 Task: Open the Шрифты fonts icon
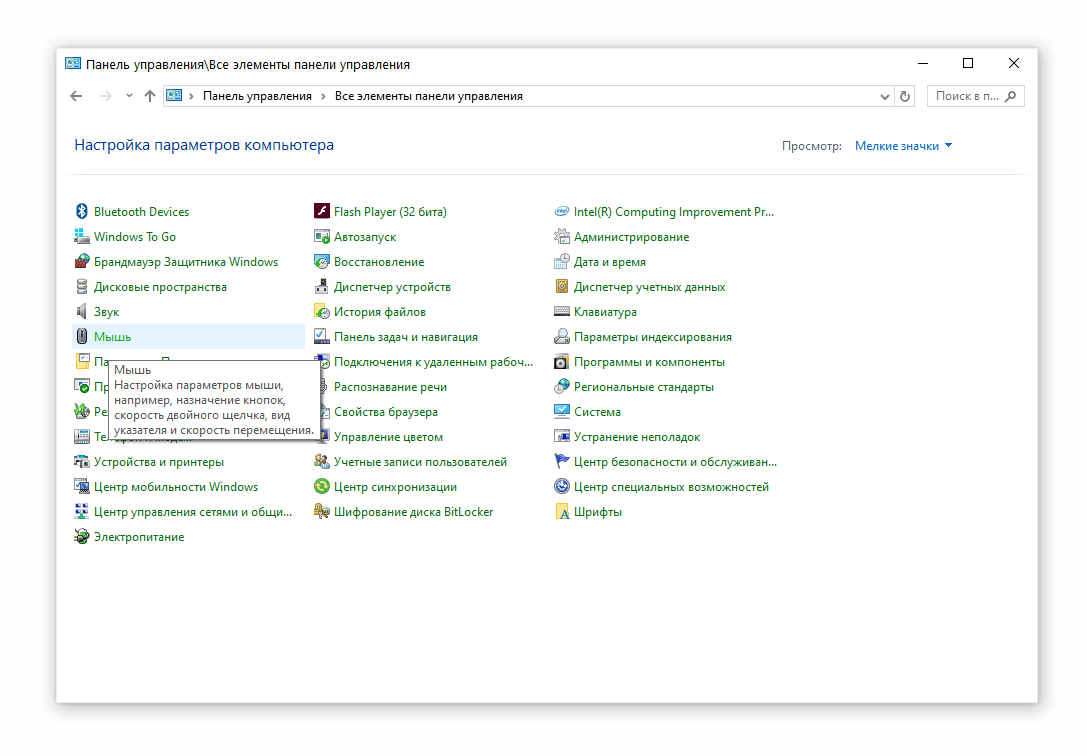(x=562, y=511)
